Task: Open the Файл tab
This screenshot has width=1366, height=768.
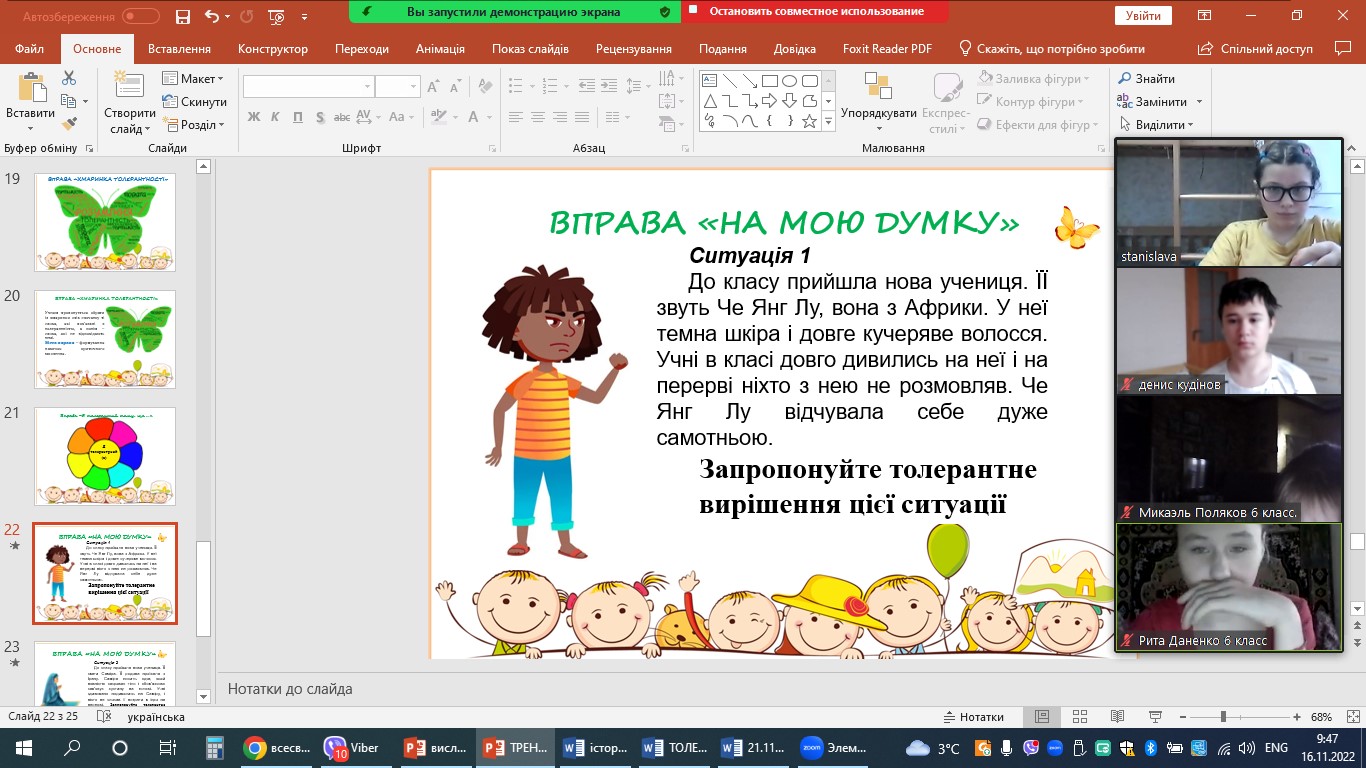Action: pyautogui.click(x=30, y=49)
